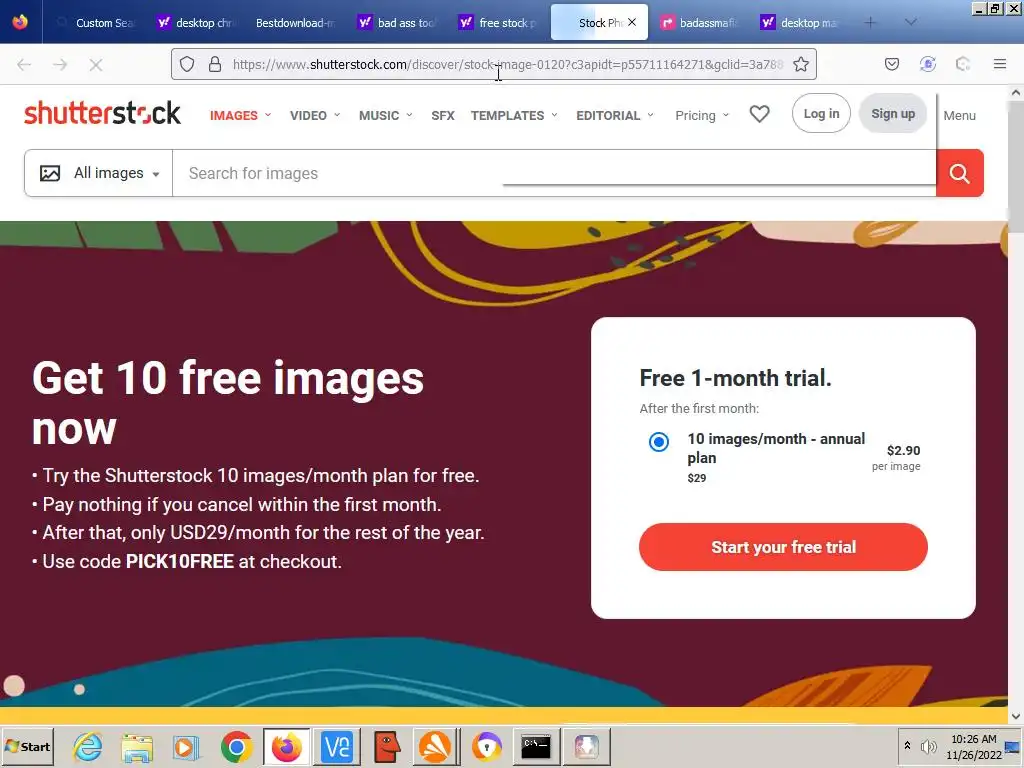Click the browser forward arrow
This screenshot has height=768, width=1024.
coord(60,64)
